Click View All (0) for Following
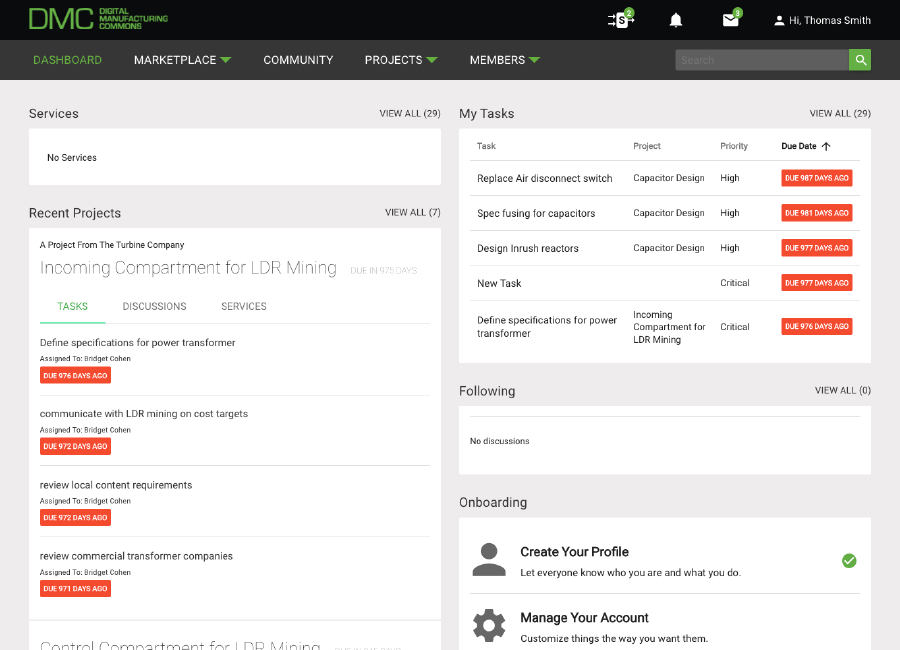 click(x=843, y=390)
